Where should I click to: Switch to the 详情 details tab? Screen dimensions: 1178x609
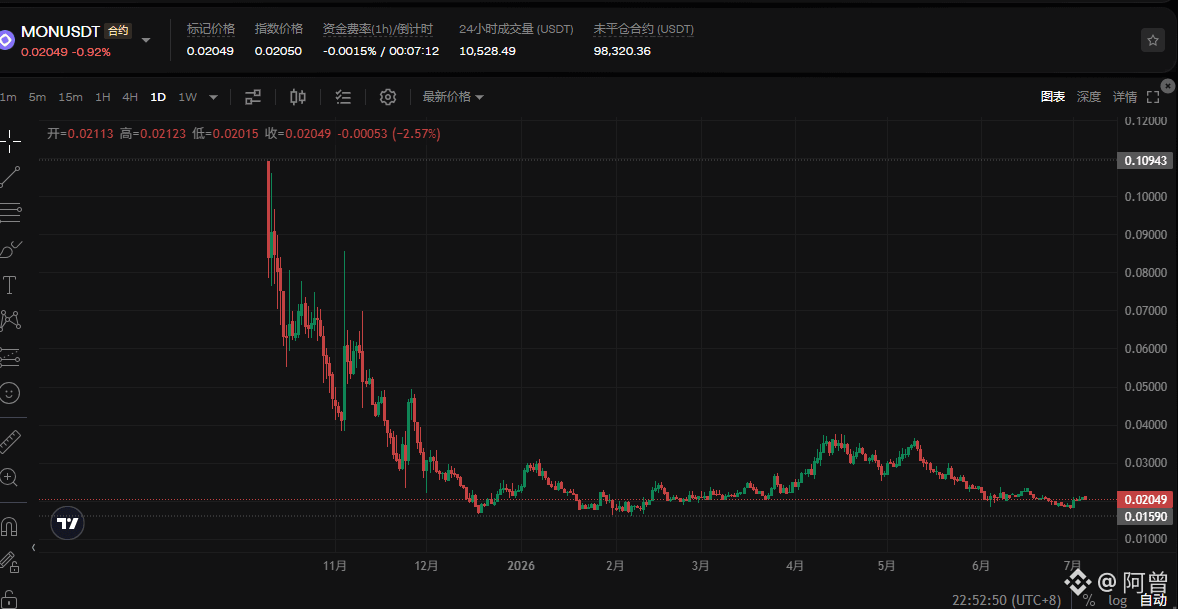[1125, 96]
